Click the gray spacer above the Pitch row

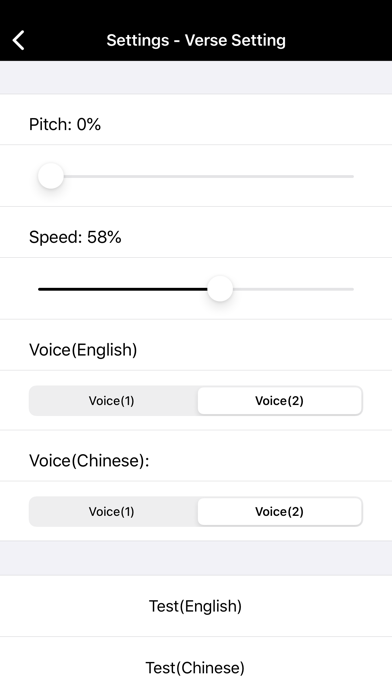(196, 77)
